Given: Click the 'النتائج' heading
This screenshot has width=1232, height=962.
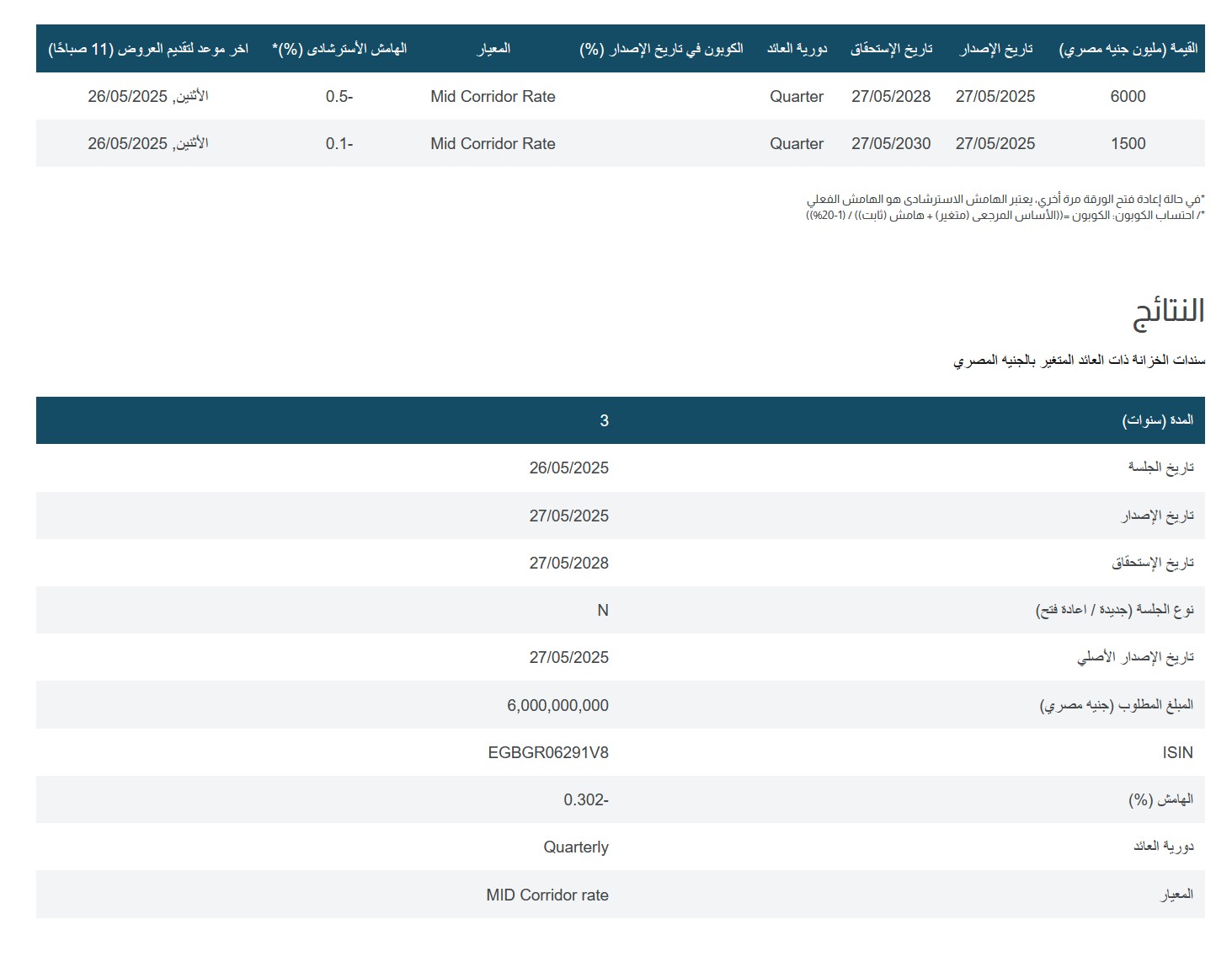Looking at the screenshot, I should (x=1169, y=312).
